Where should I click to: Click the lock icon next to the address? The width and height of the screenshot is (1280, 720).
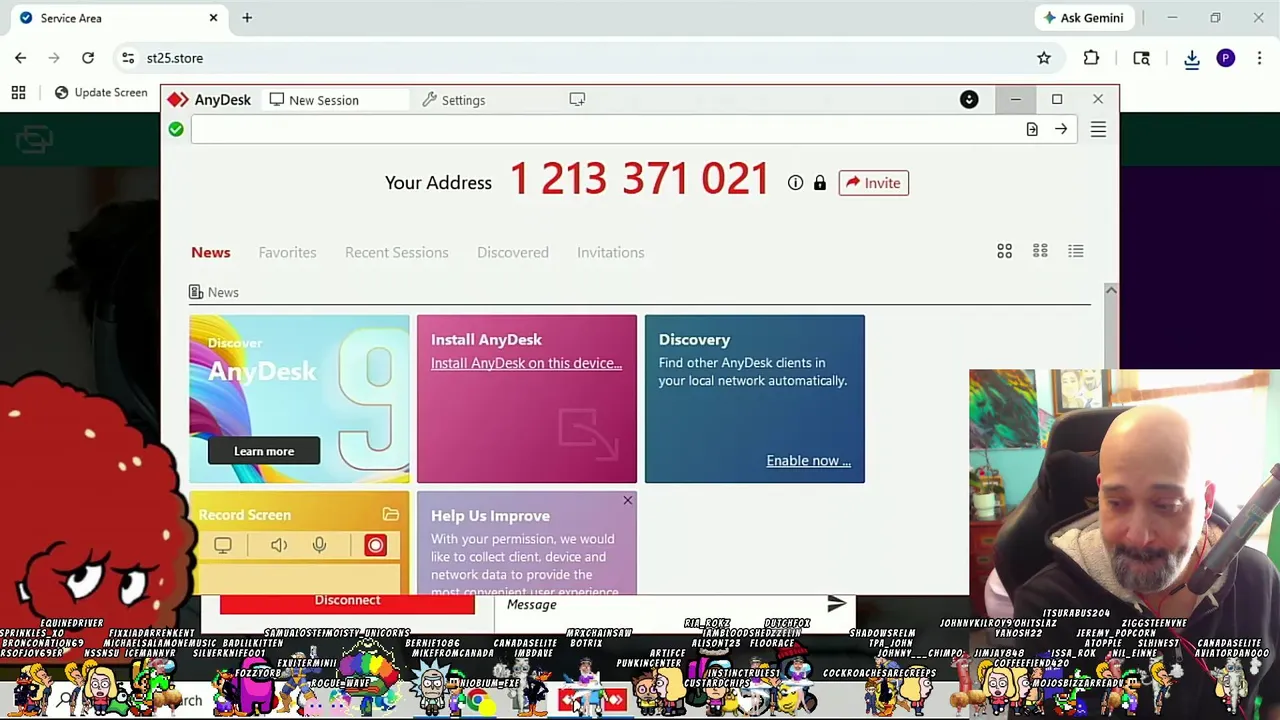tap(820, 183)
